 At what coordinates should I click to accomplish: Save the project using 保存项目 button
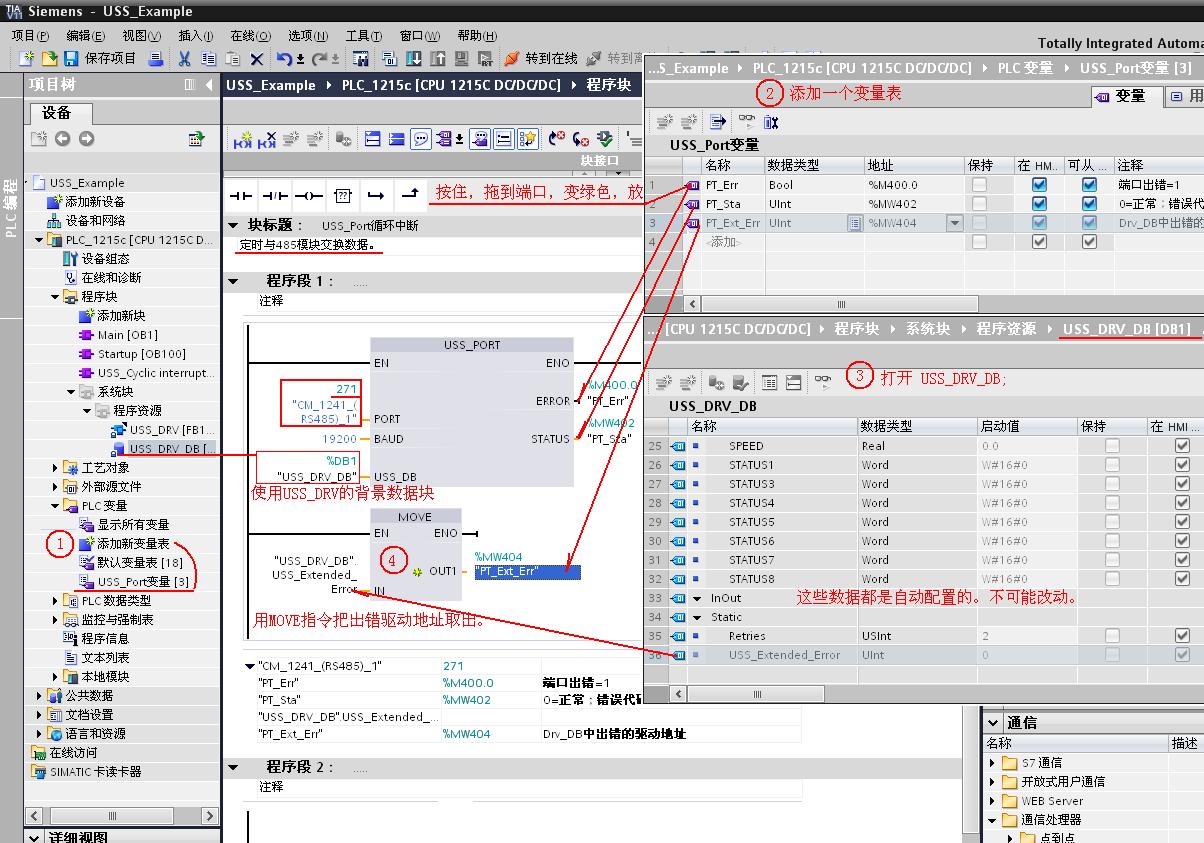(x=100, y=58)
